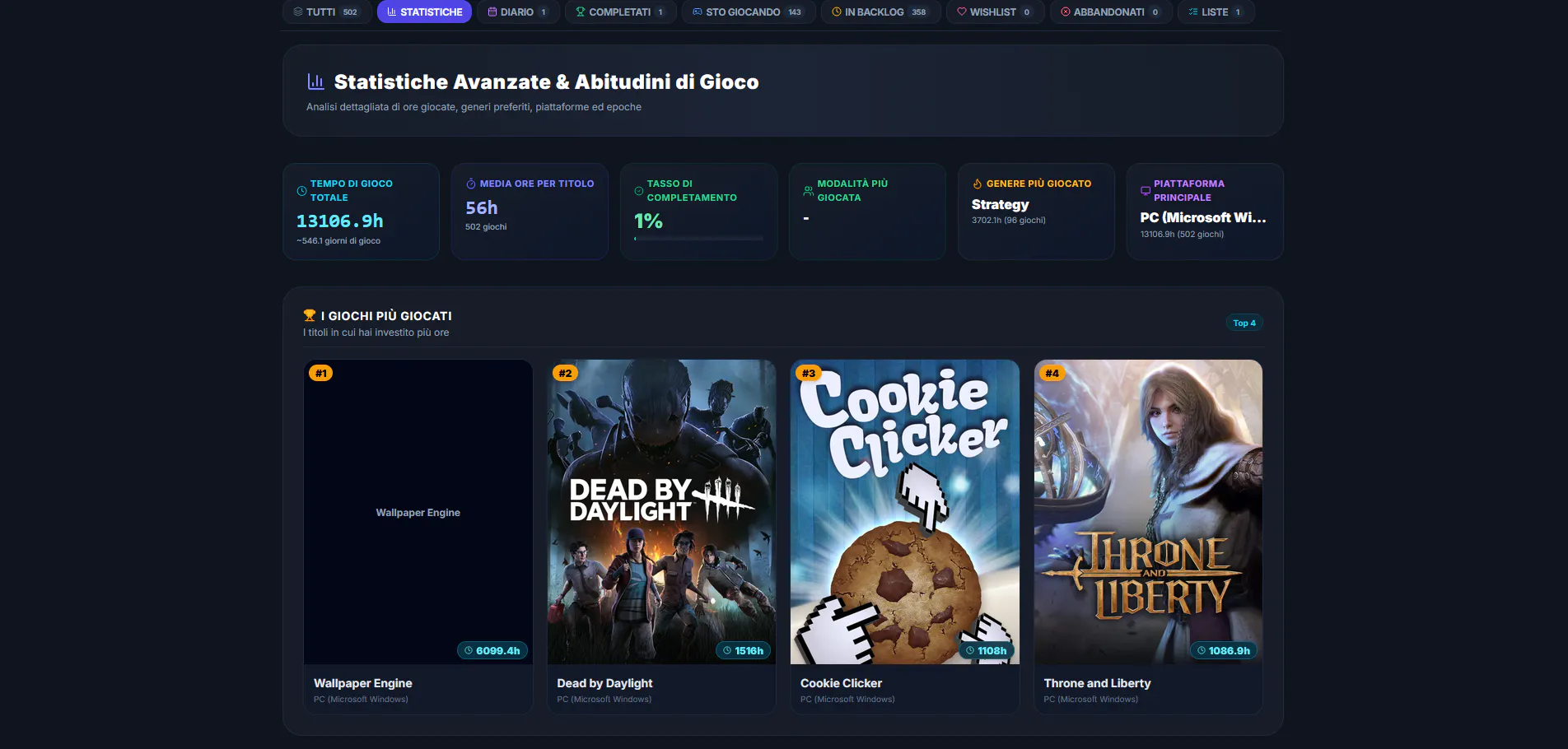Screen dimensions: 1568x749
Task: Open the In Backlog tab
Action: pyautogui.click(x=880, y=12)
